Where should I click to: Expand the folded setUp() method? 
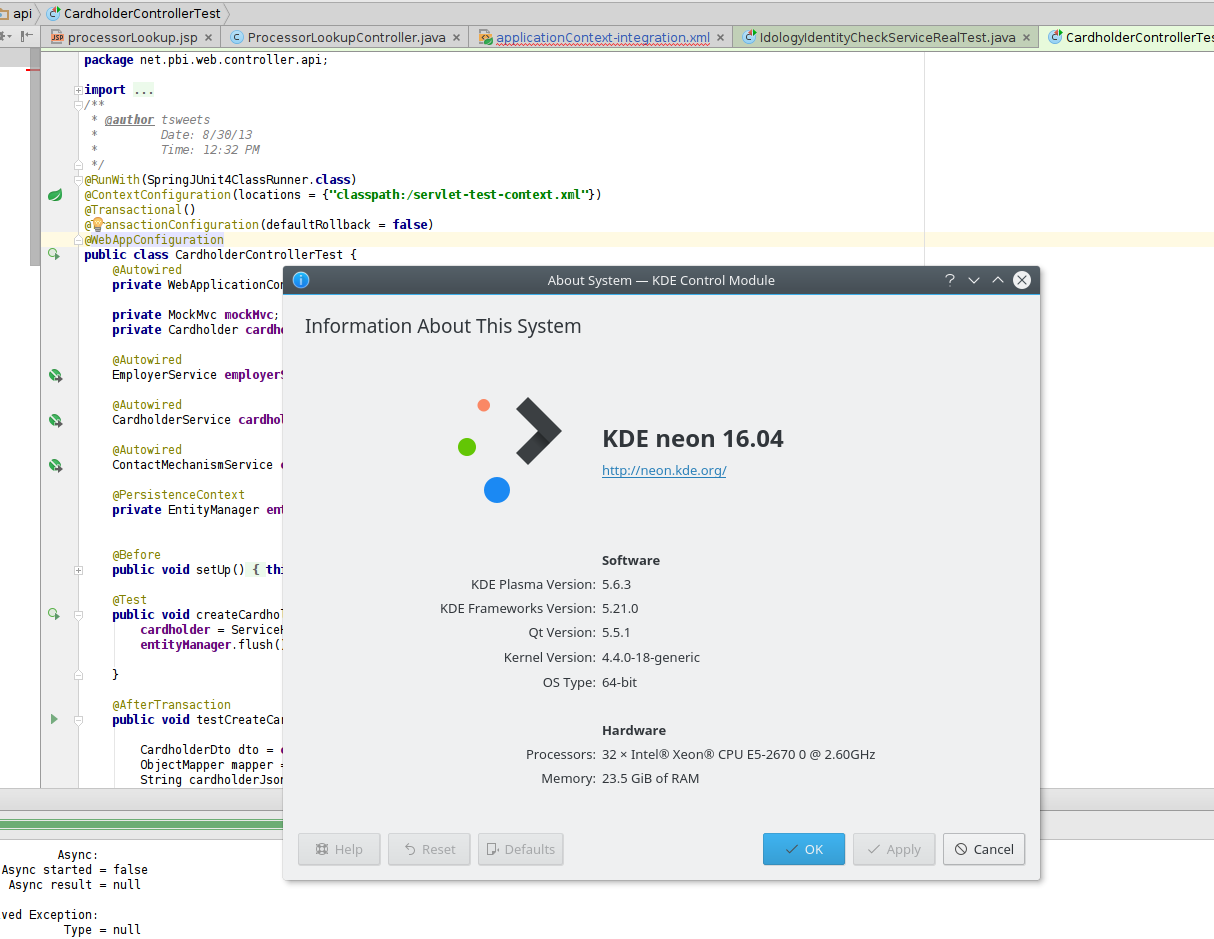point(78,570)
